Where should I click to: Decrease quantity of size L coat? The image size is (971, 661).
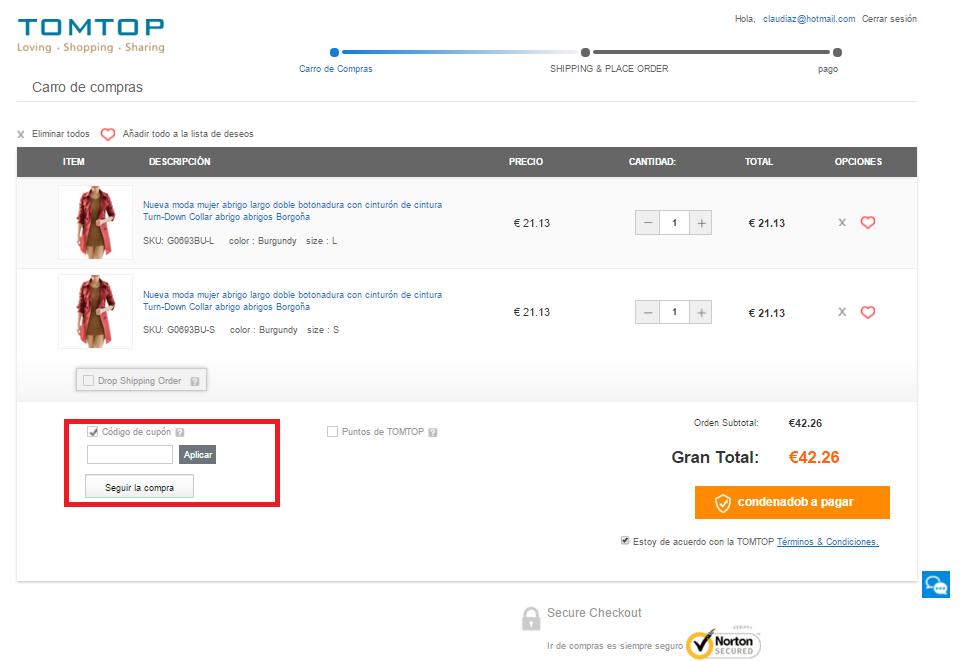point(647,223)
